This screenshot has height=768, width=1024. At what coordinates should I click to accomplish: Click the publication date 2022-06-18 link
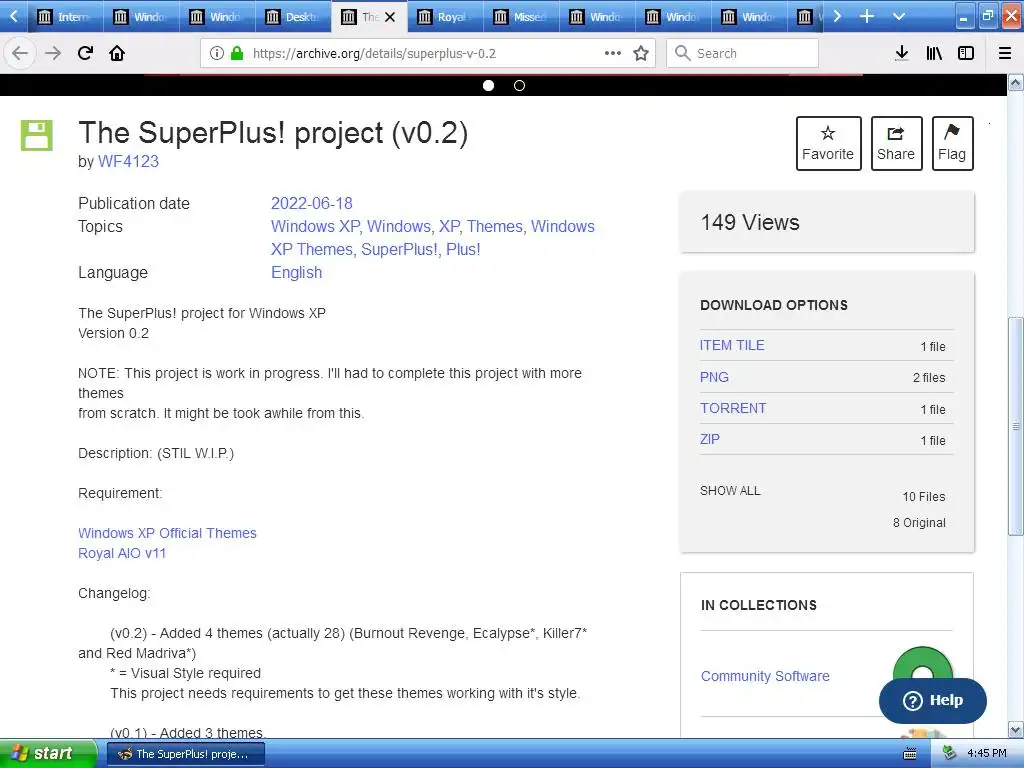click(312, 203)
